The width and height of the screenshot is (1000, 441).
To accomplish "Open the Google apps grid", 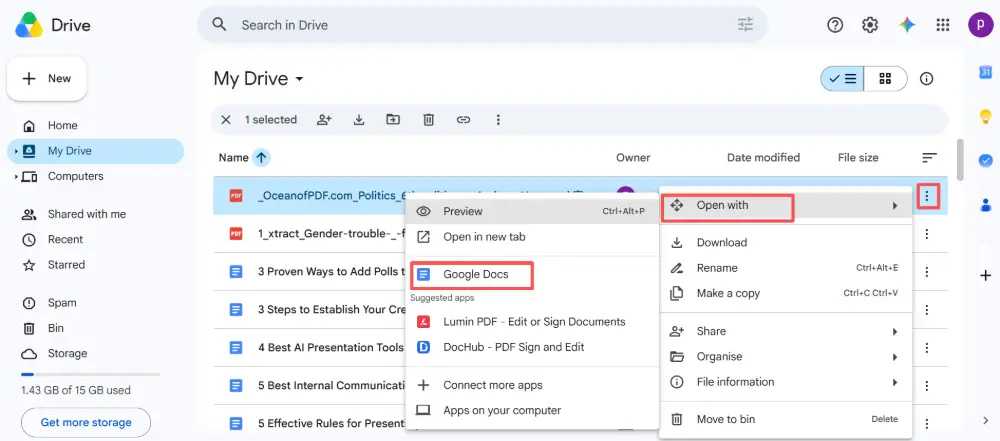I will 943,25.
